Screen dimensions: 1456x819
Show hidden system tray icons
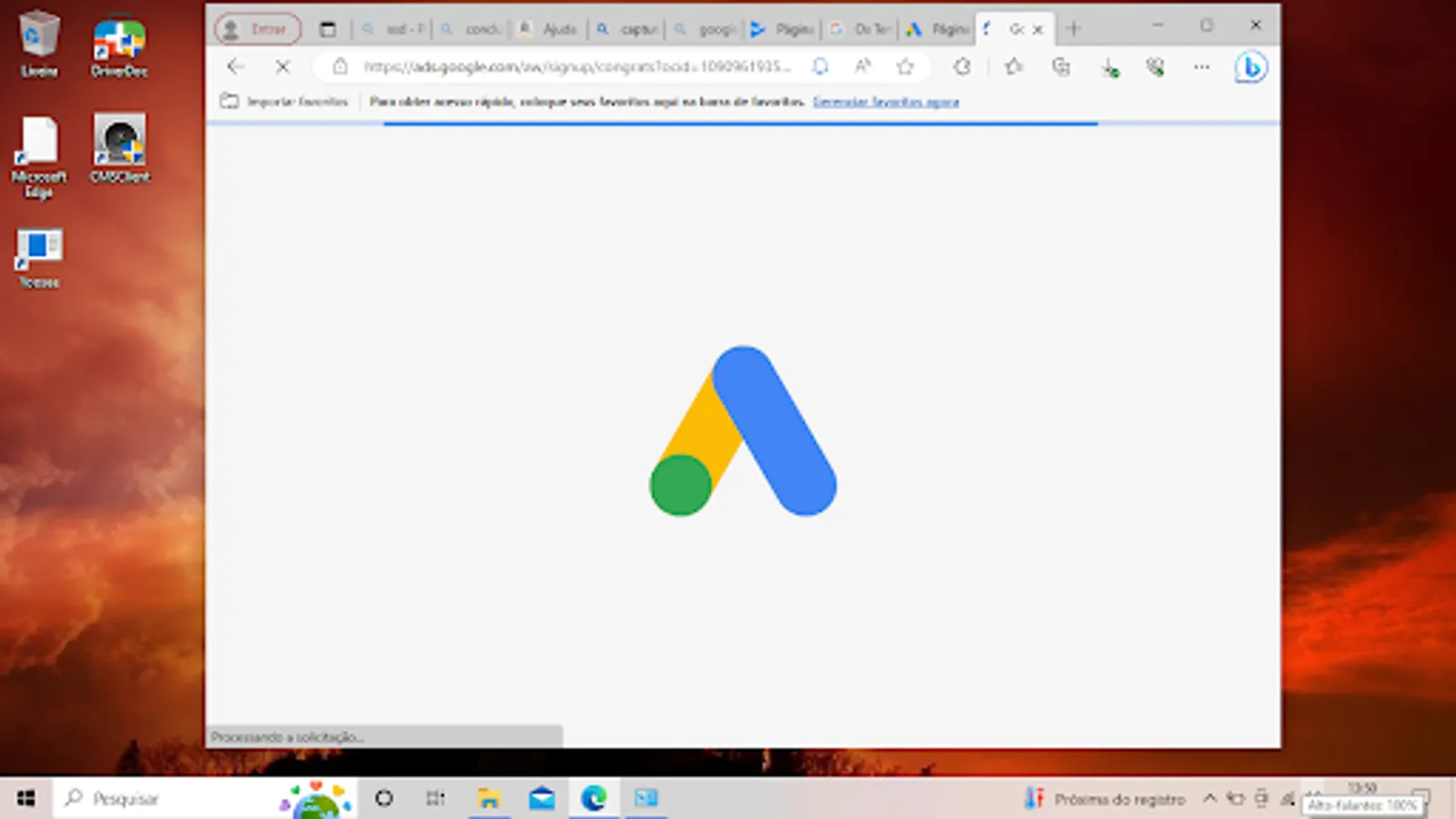coord(1209,799)
